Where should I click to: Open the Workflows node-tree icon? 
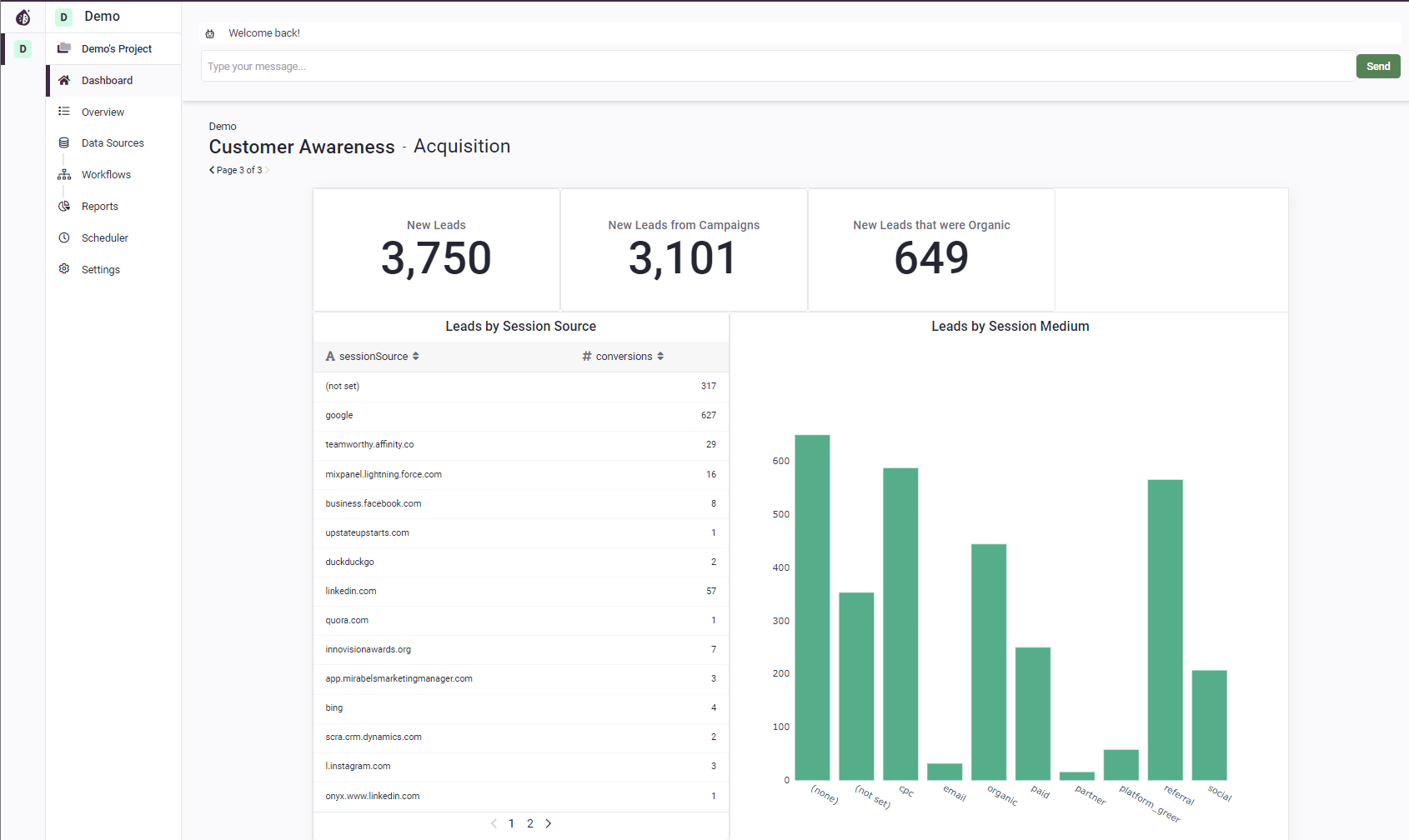point(64,174)
